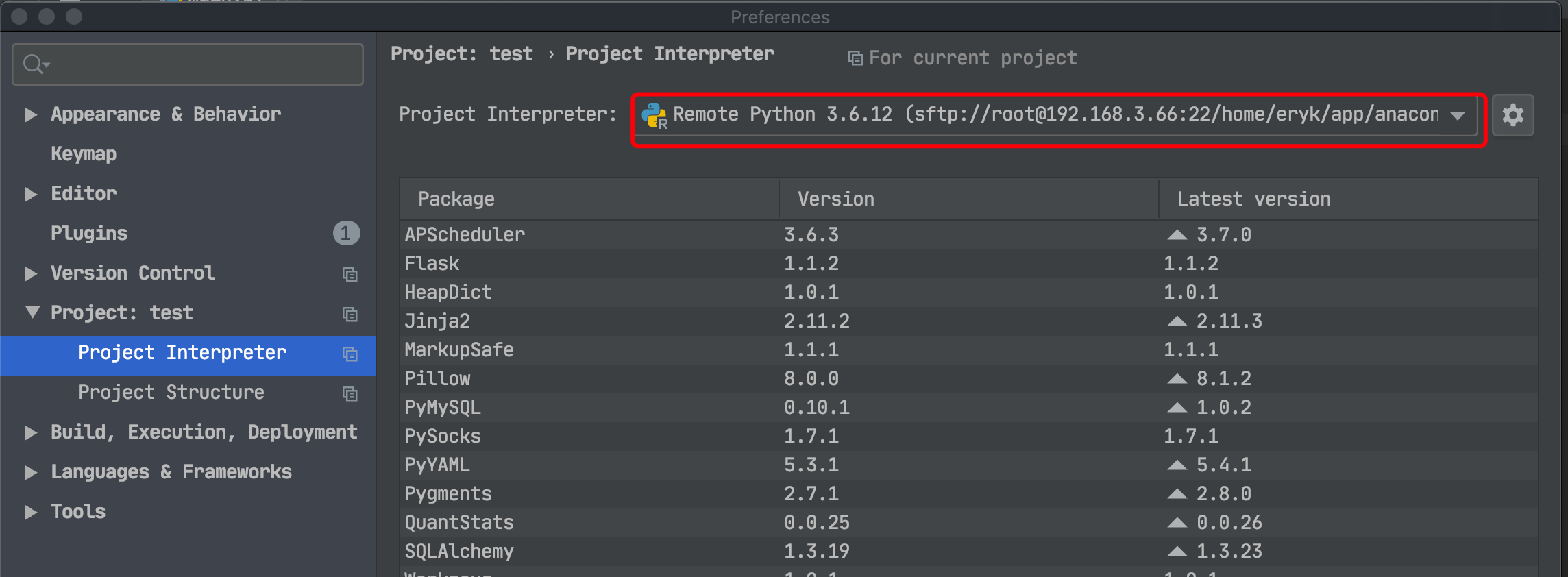The width and height of the screenshot is (1568, 577).
Task: Select the PyMySQL package row
Action: pyautogui.click(x=969, y=408)
